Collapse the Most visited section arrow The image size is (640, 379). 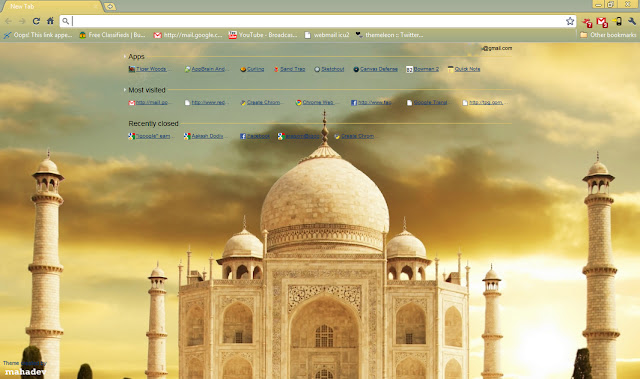(x=124, y=90)
